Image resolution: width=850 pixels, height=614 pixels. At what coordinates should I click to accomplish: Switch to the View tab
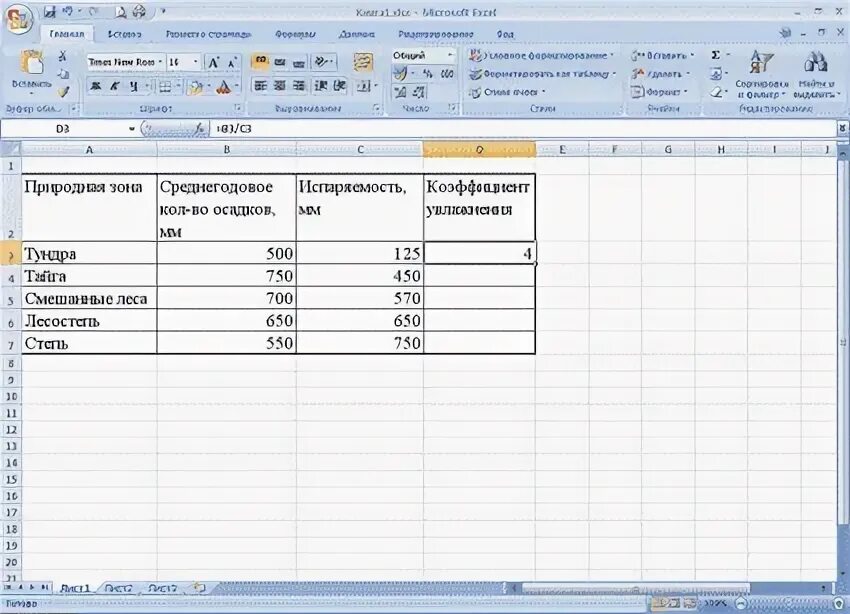click(505, 34)
